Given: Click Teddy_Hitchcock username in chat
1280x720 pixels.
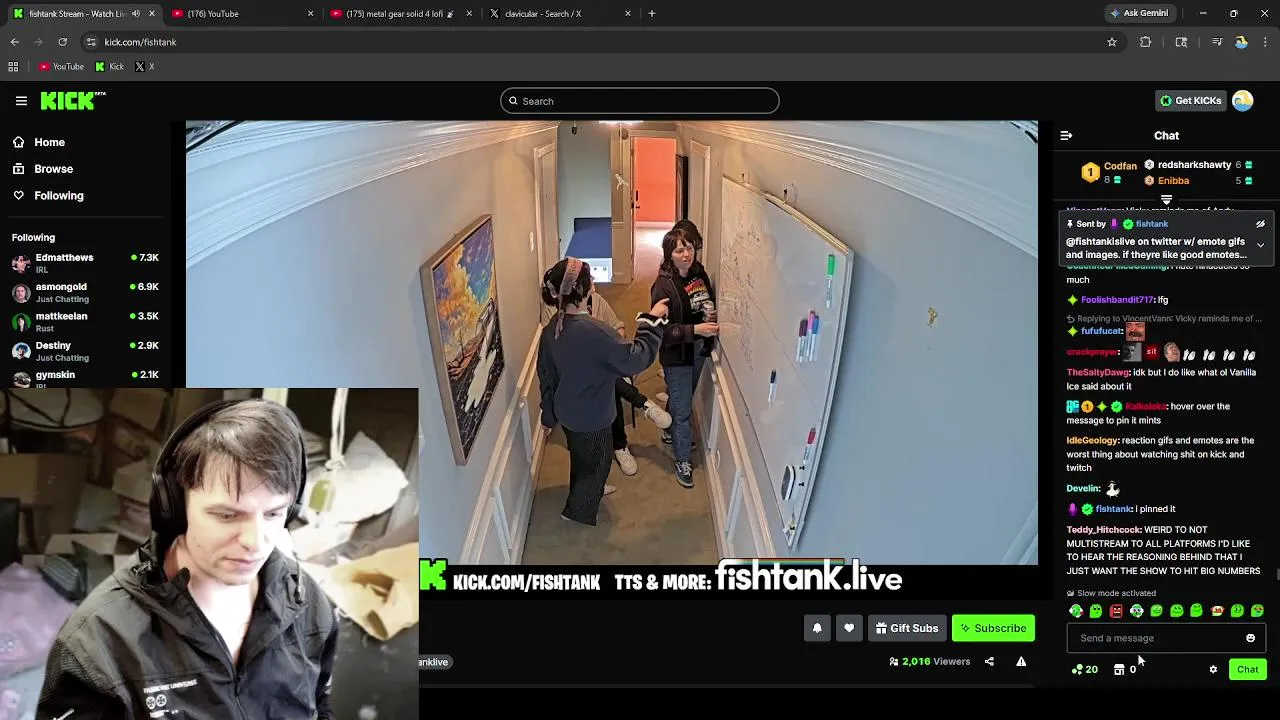Looking at the screenshot, I should [x=1103, y=530].
